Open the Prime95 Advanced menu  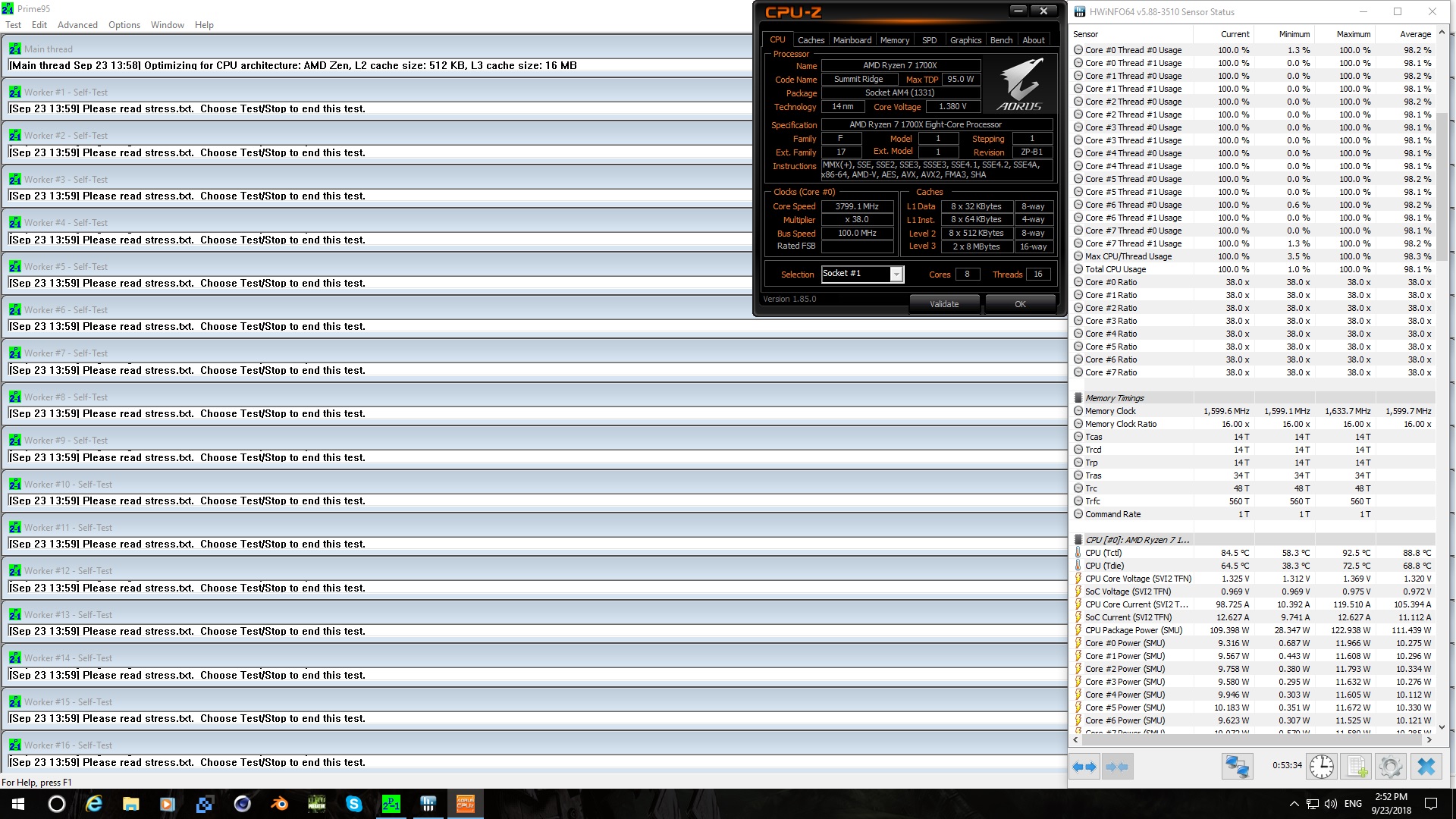click(x=77, y=24)
